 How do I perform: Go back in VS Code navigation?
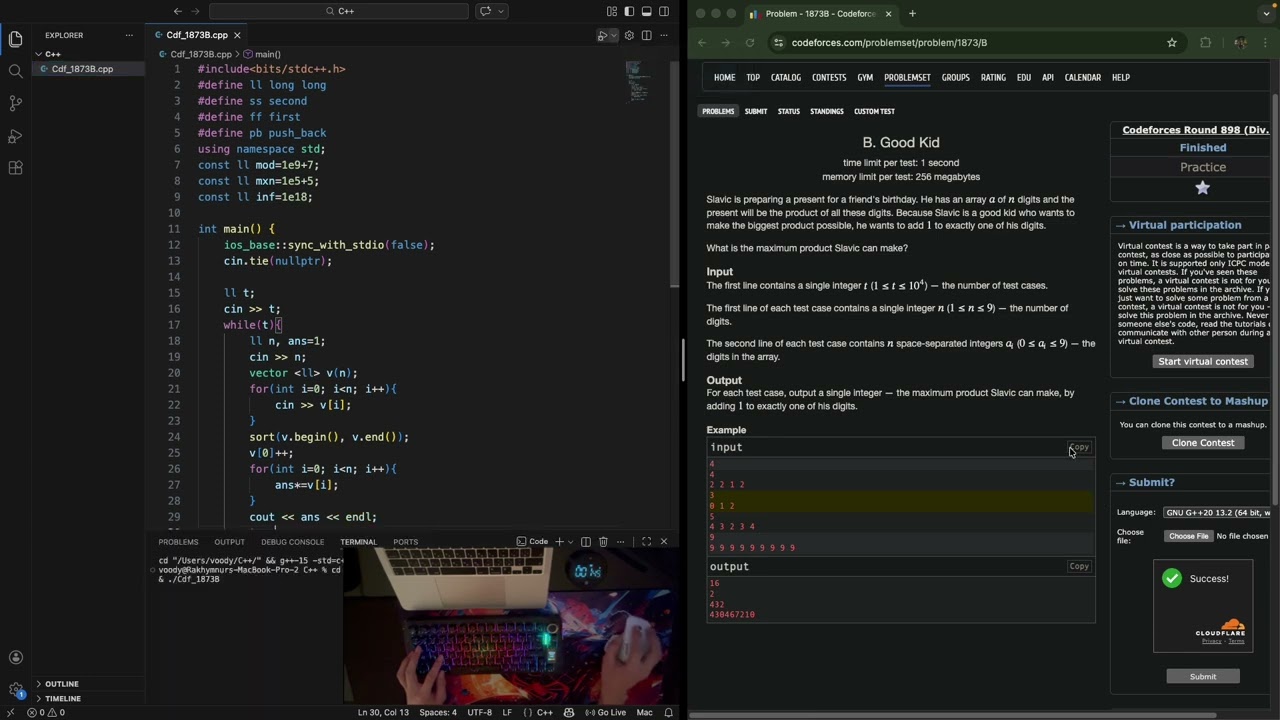click(x=177, y=11)
